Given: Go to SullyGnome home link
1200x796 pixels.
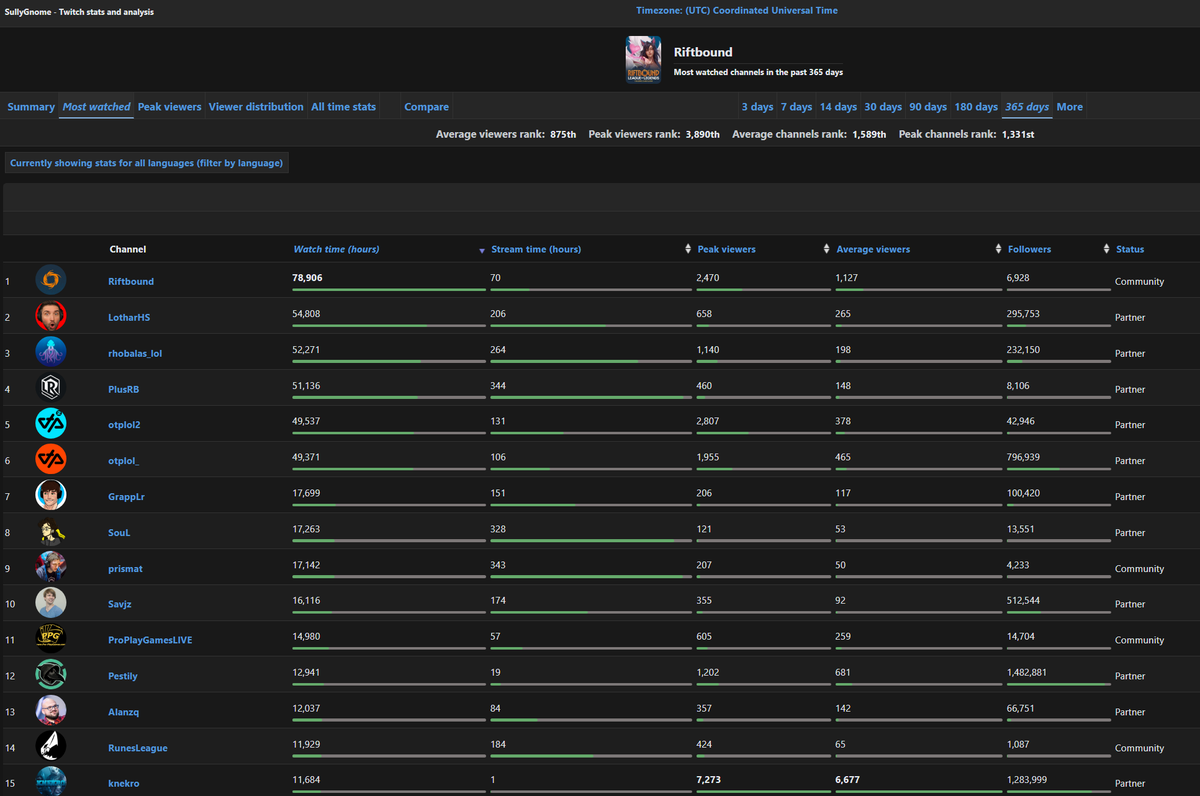Looking at the screenshot, I should (x=80, y=12).
